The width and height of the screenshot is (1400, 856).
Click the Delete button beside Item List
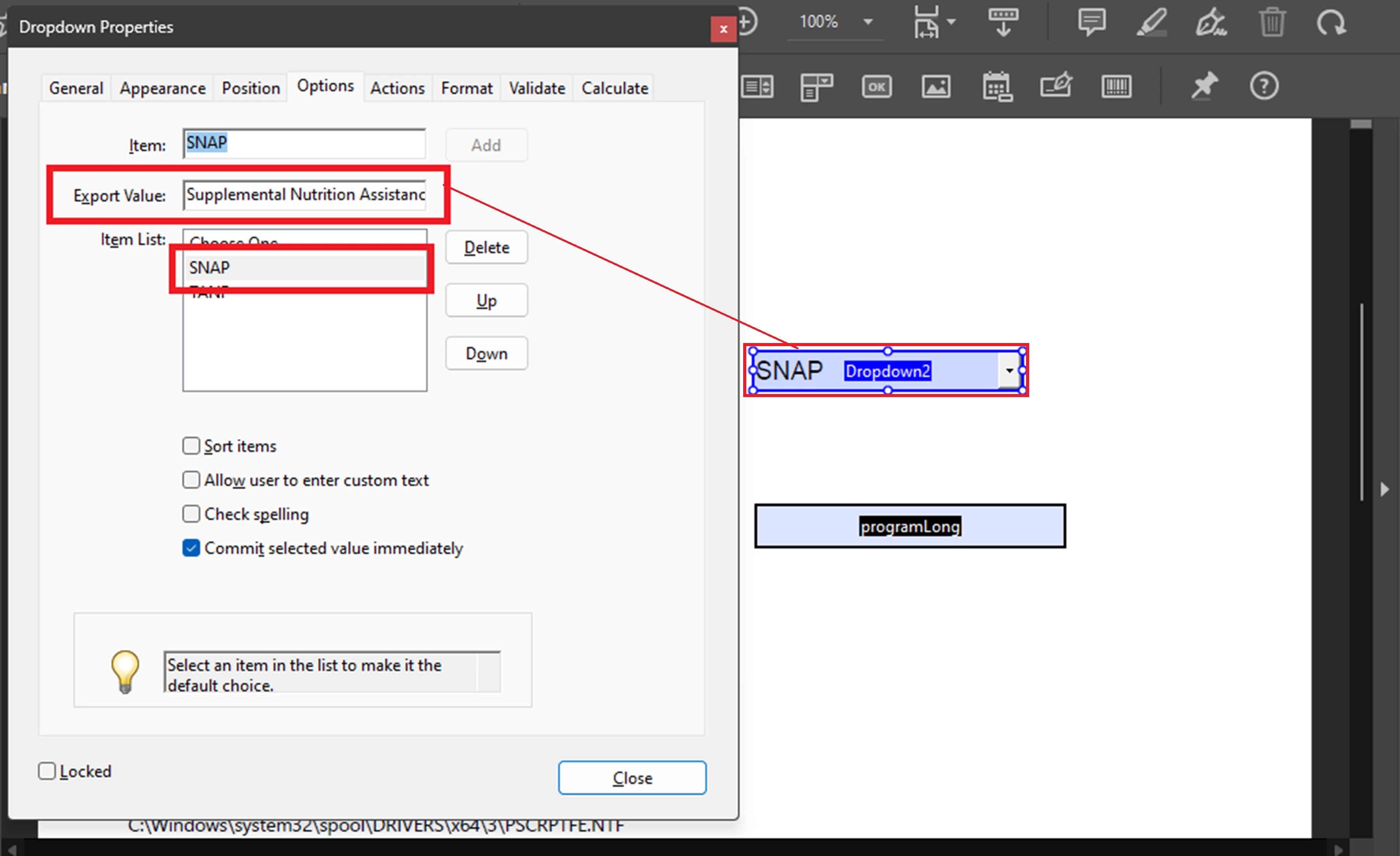click(x=486, y=248)
